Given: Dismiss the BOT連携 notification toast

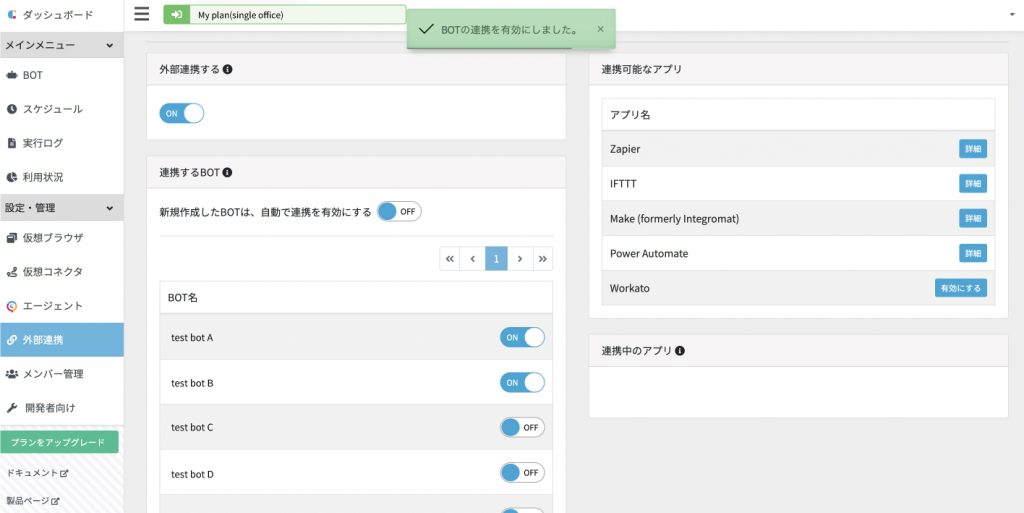Looking at the screenshot, I should pyautogui.click(x=600, y=30).
